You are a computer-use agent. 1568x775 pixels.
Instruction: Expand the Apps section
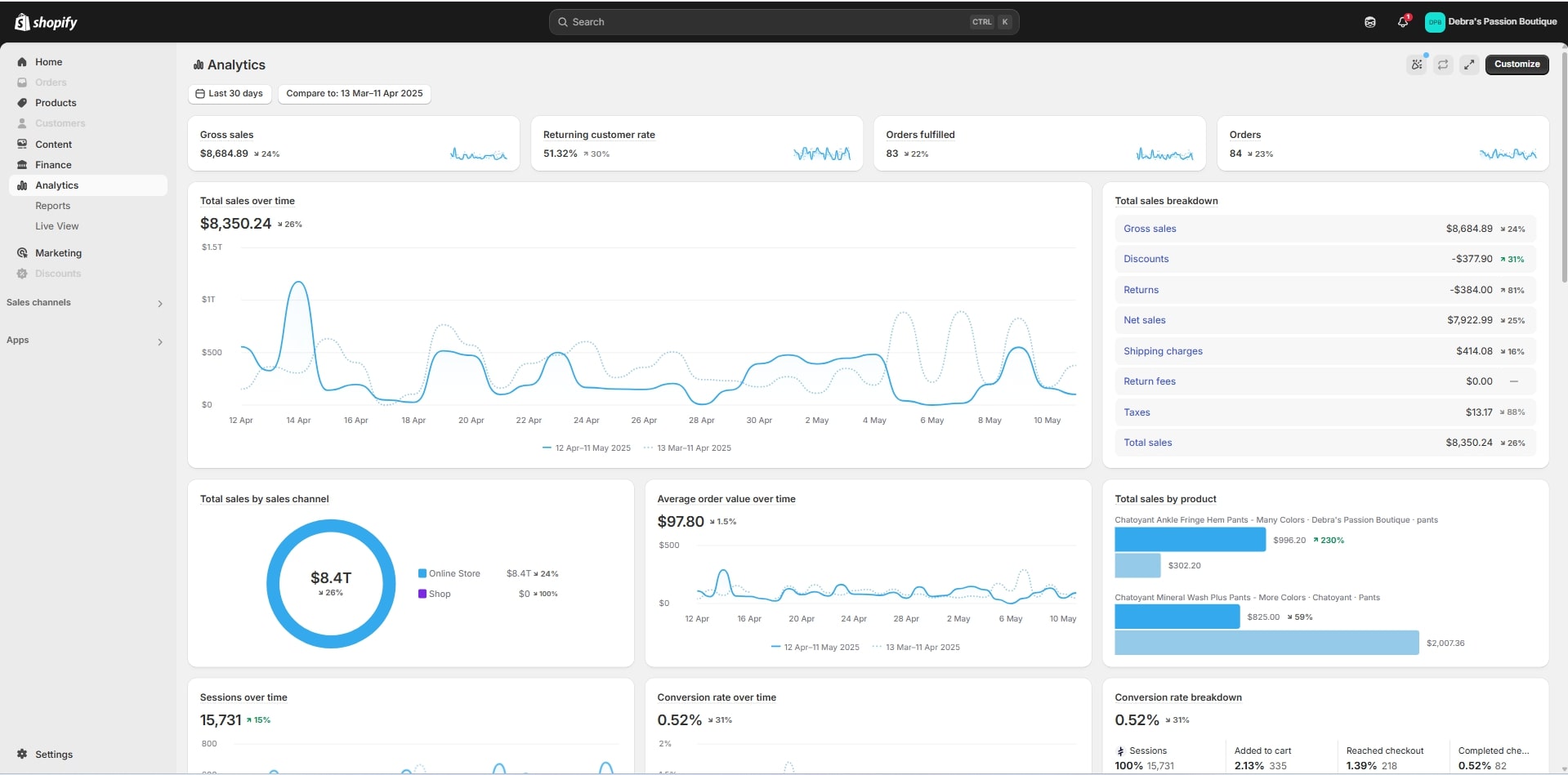point(159,341)
